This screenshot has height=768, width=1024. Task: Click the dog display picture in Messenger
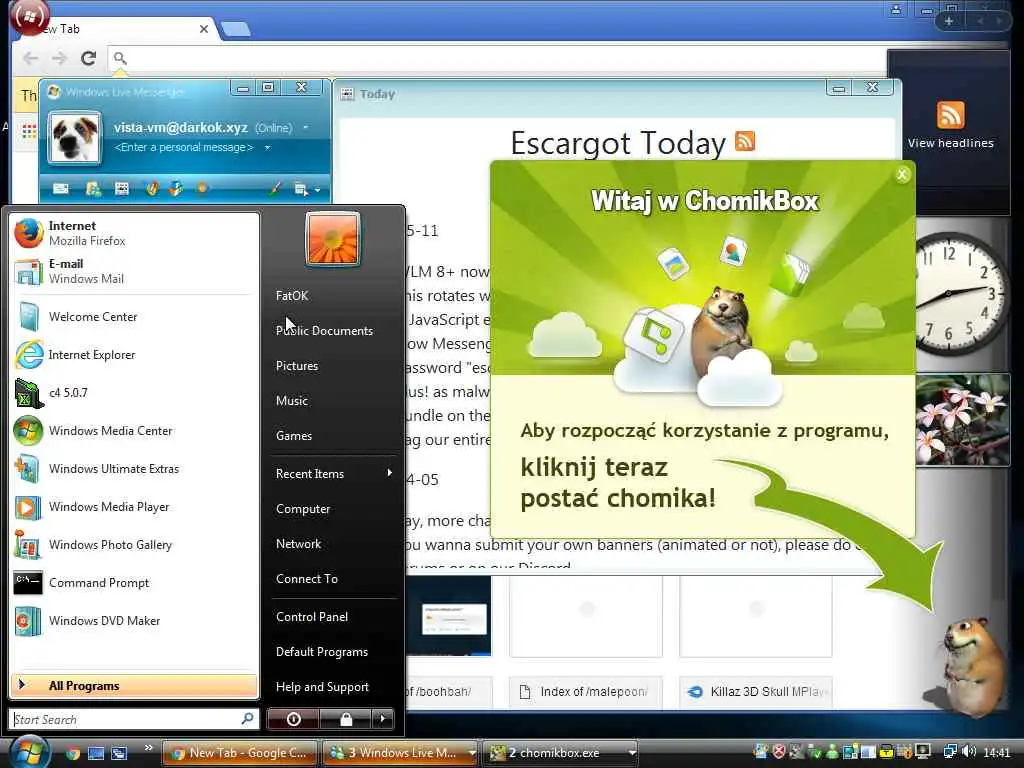75,138
